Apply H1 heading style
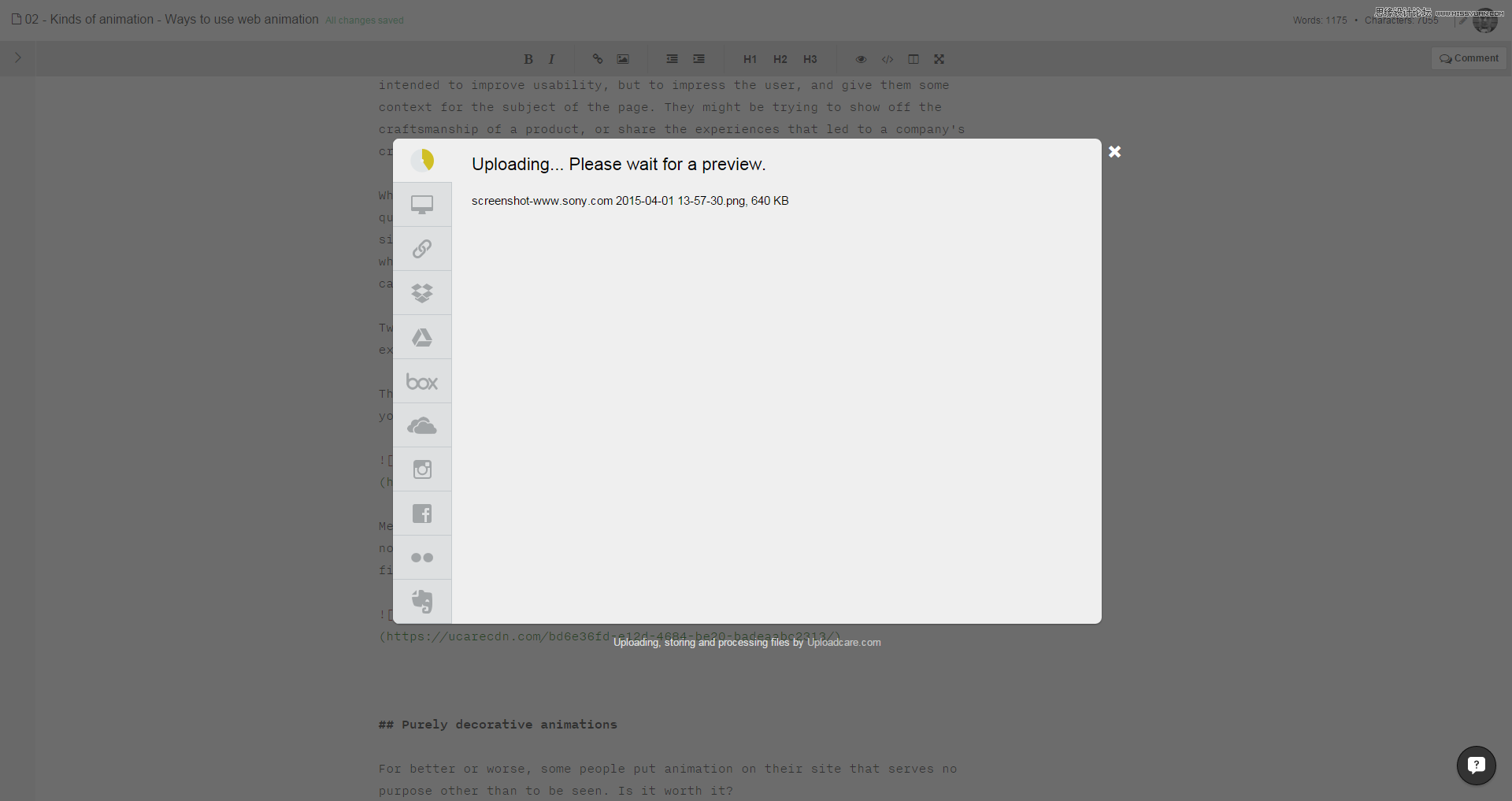The width and height of the screenshot is (1512, 801). (x=750, y=59)
